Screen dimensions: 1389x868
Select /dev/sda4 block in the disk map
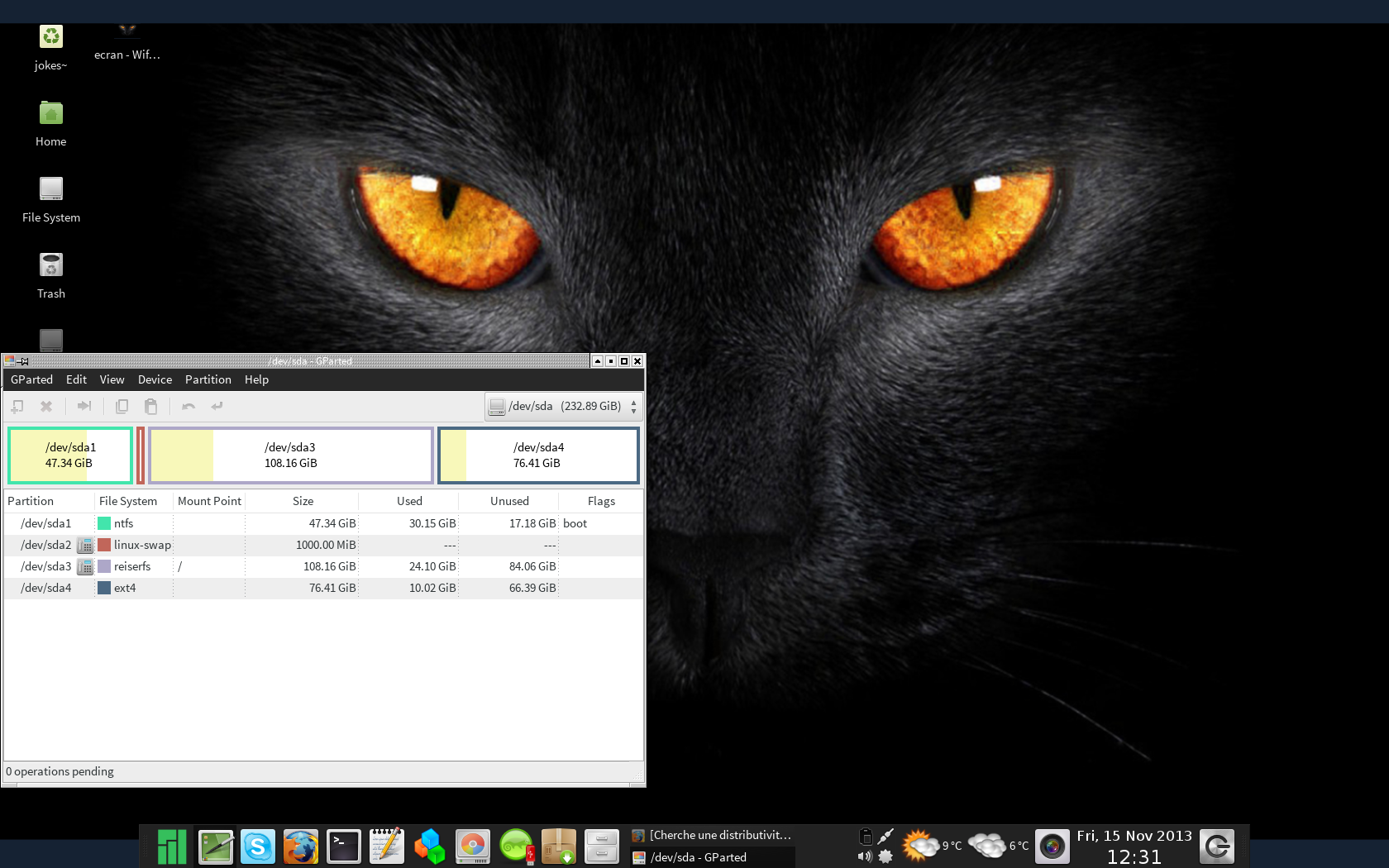[x=538, y=455]
